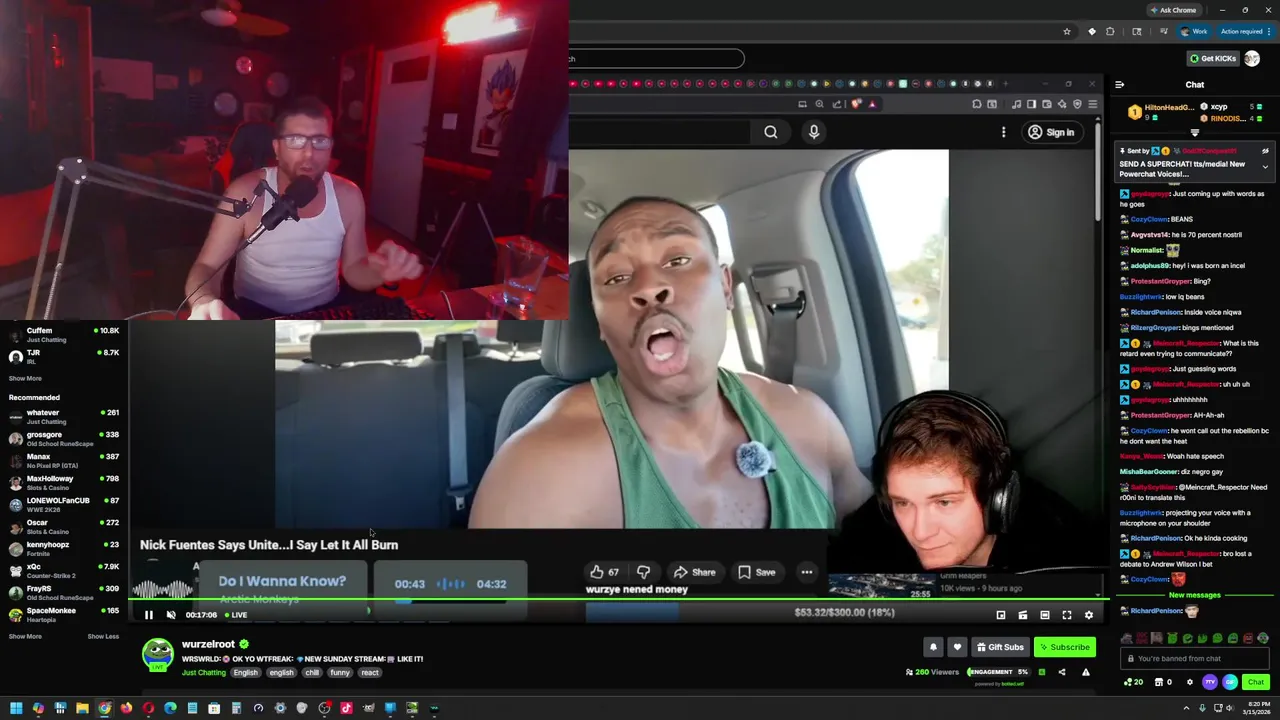Open Kick profile avatar menu
The height and width of the screenshot is (720, 1280).
1252,58
